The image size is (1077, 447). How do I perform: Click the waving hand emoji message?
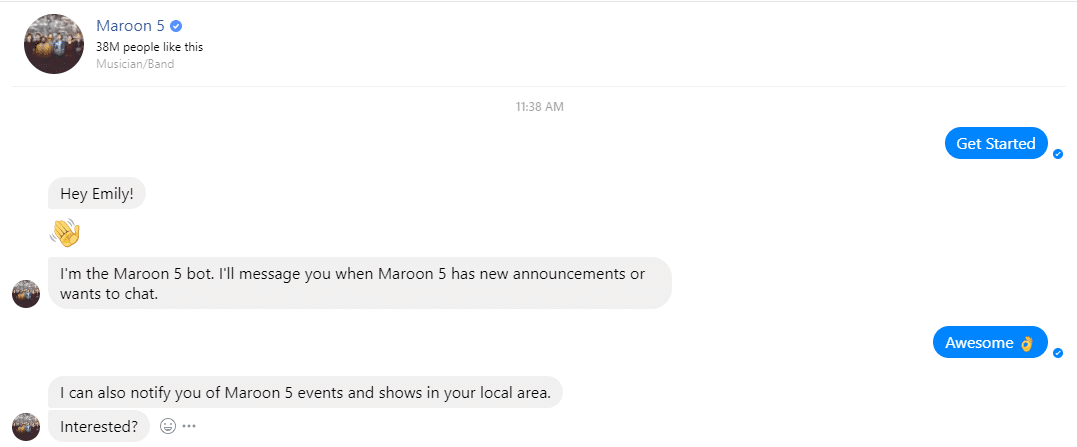pyautogui.click(x=64, y=234)
